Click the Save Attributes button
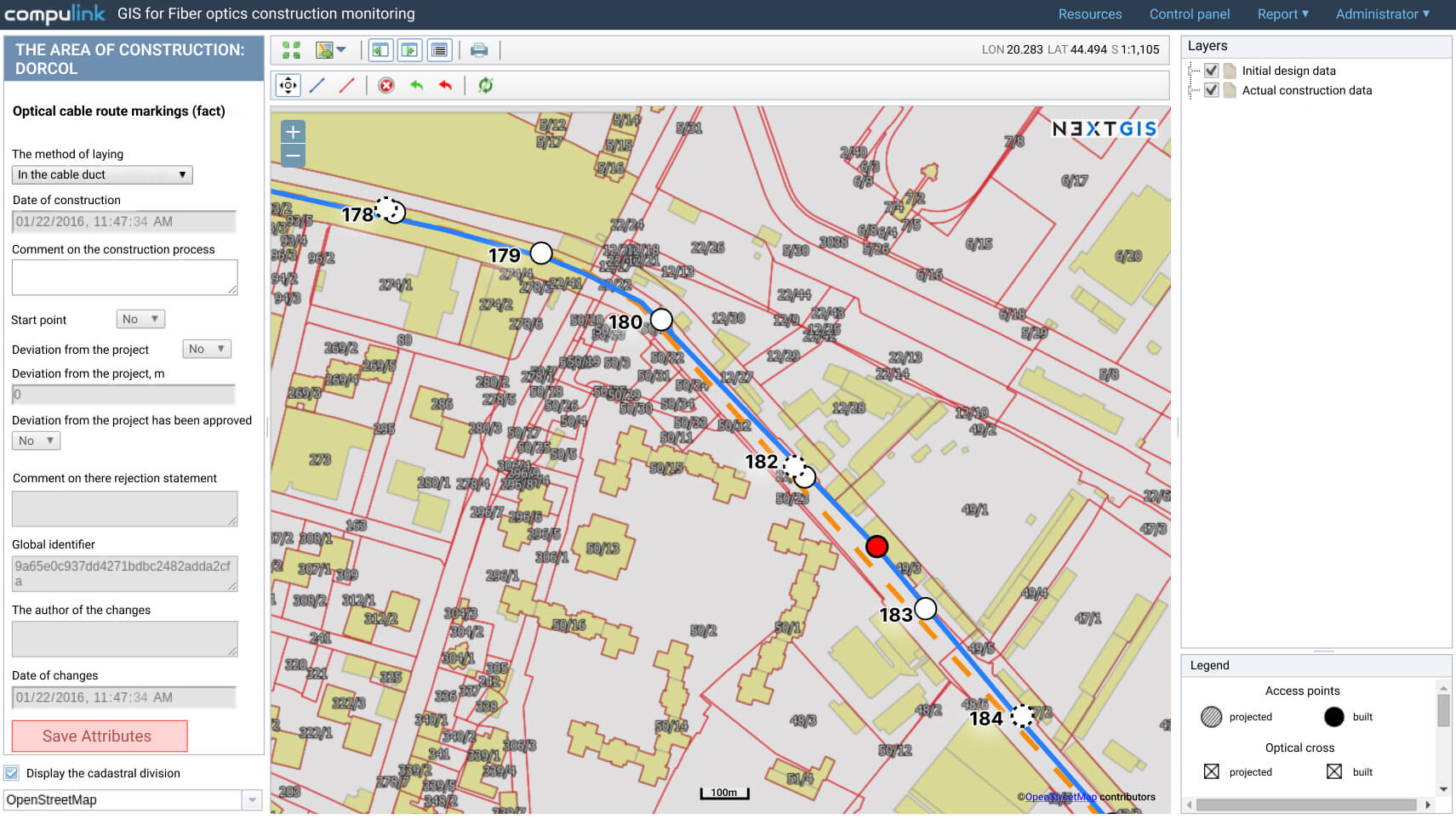 [x=100, y=736]
